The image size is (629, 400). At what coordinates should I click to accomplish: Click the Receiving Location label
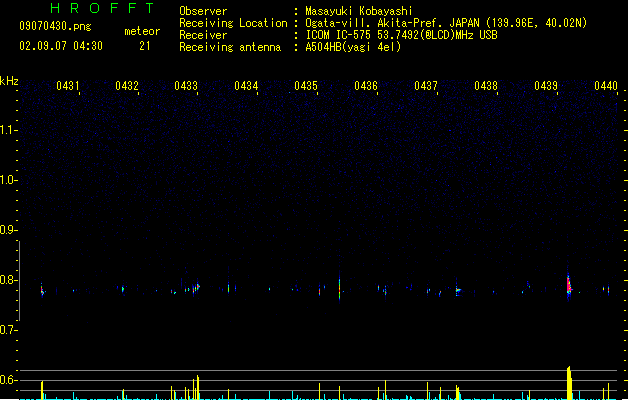tap(233, 23)
